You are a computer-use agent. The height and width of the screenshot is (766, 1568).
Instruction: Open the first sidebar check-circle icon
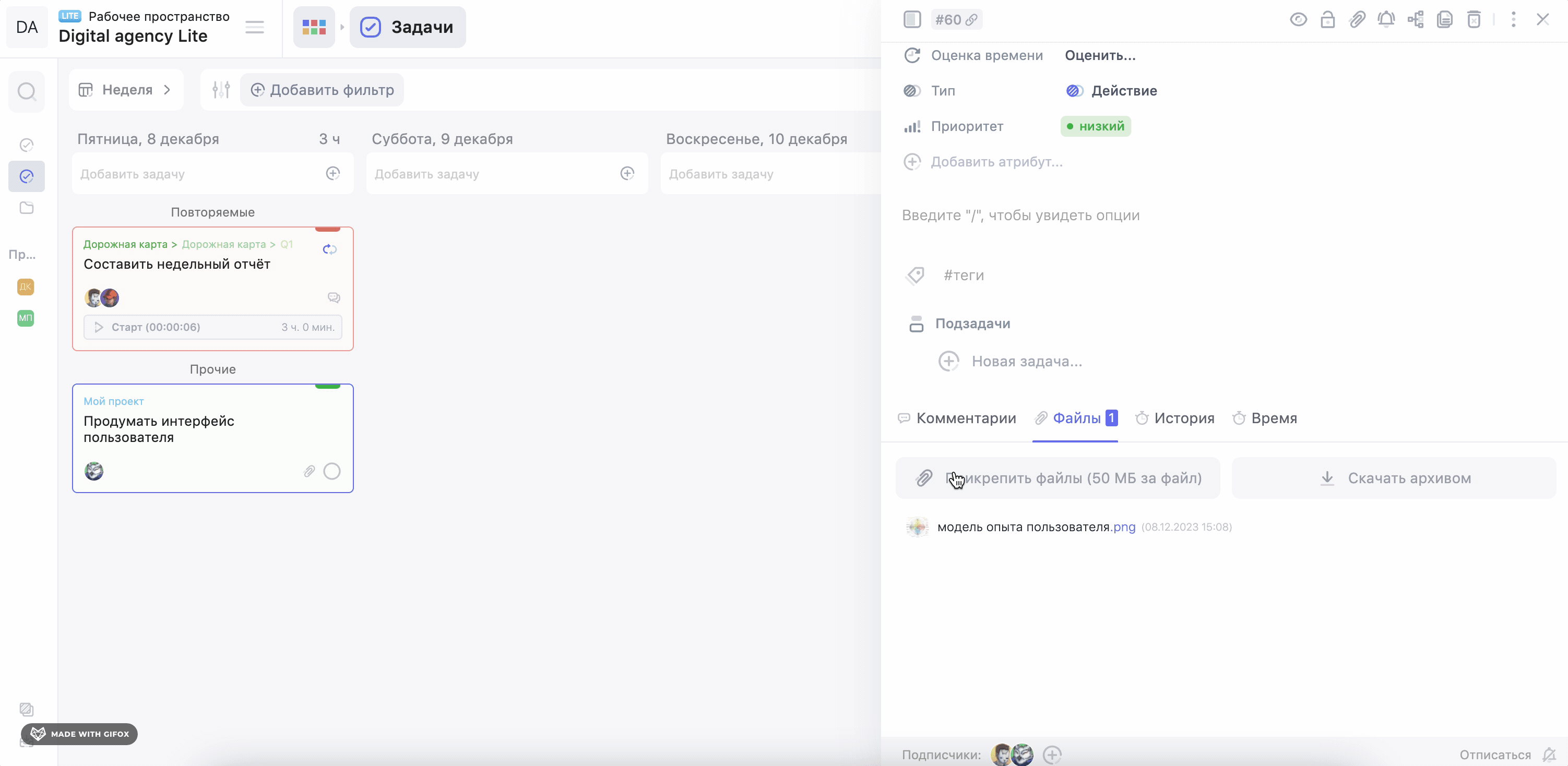click(x=26, y=145)
